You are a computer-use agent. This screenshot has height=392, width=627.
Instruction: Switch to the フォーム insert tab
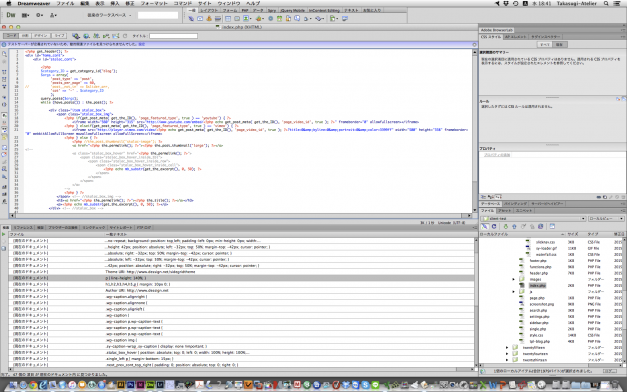tap(230, 10)
